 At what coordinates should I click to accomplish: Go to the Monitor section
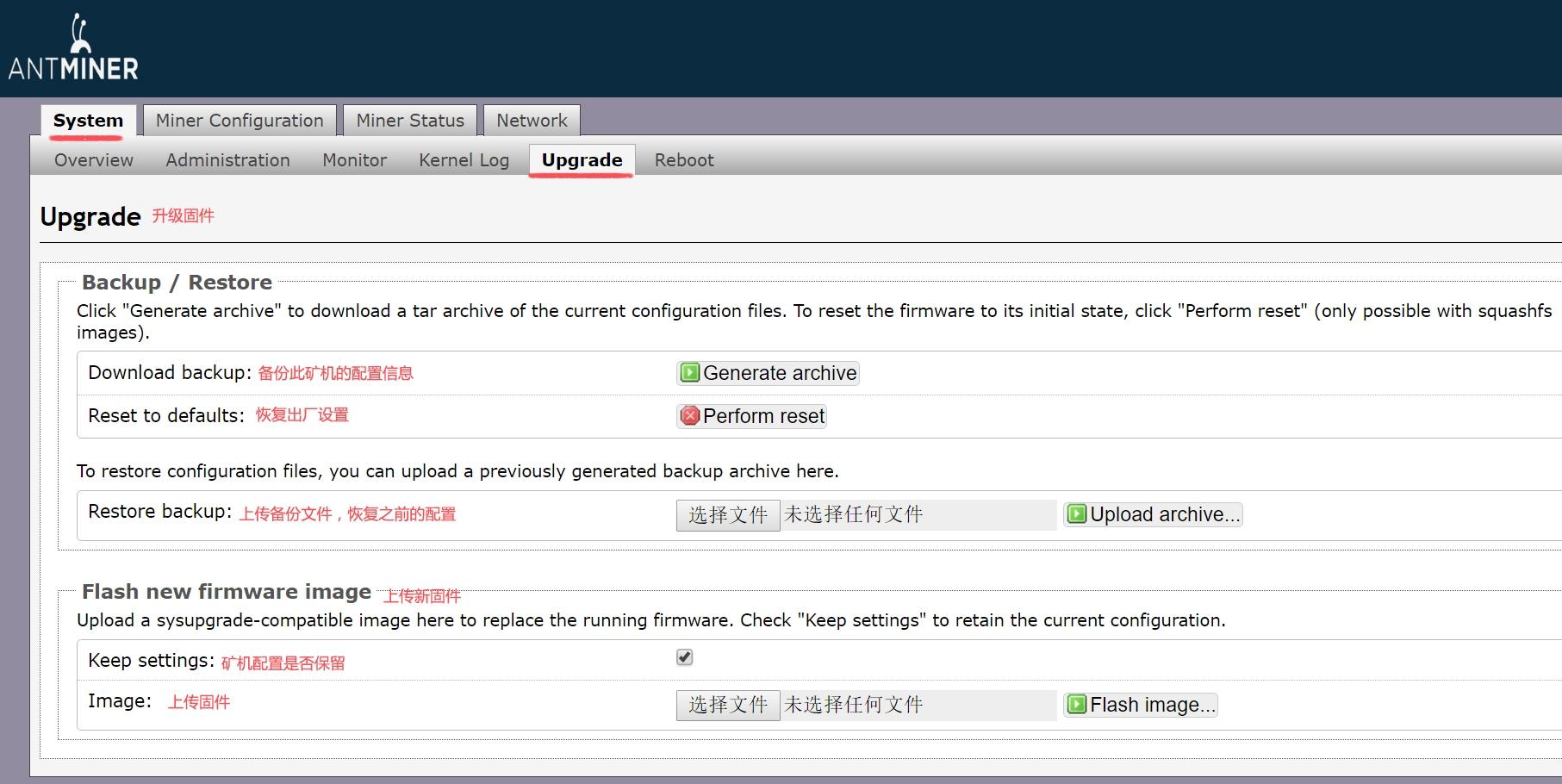click(353, 159)
